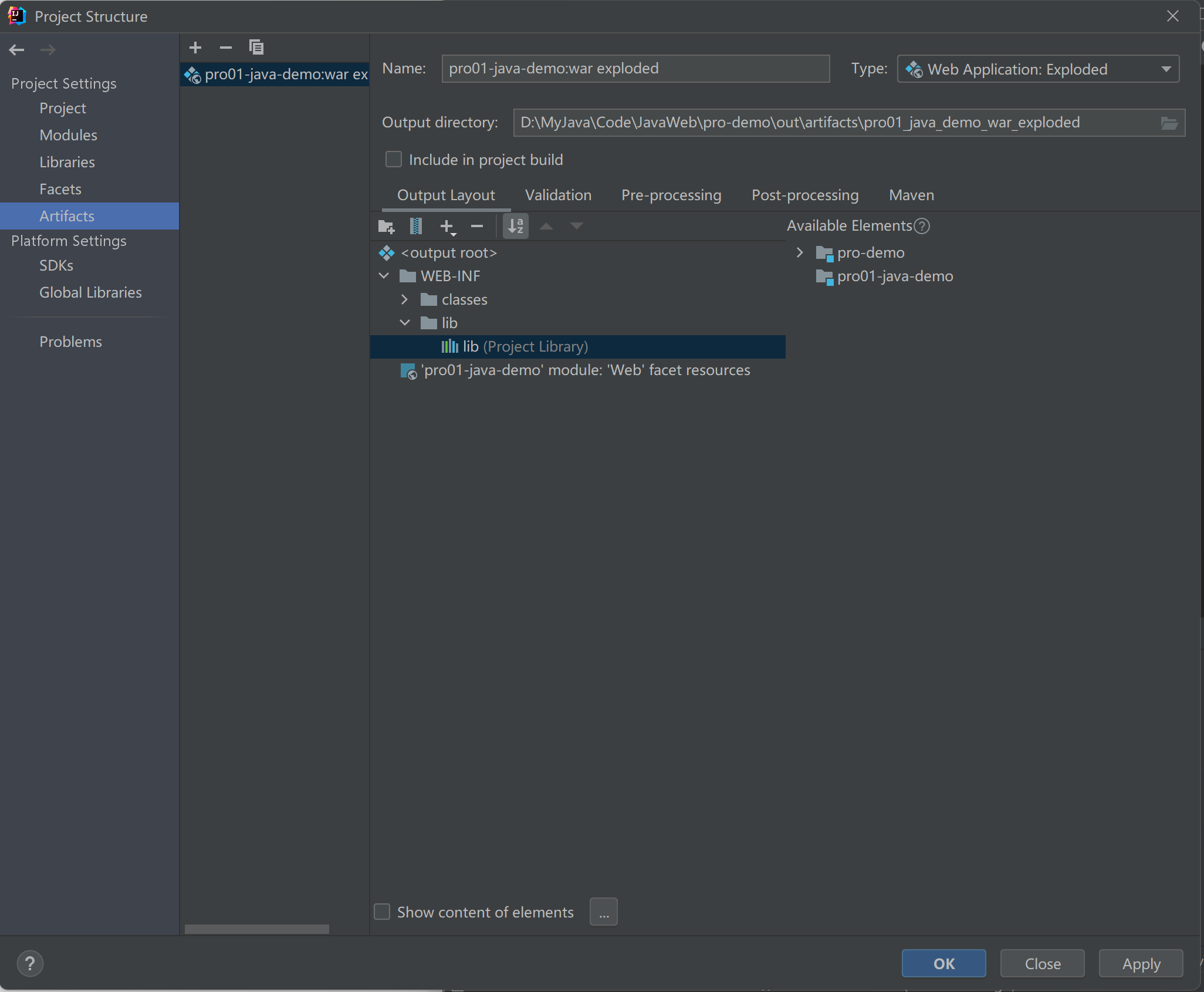The image size is (1204, 992).
Task: Create a directory in the output layout
Action: click(x=386, y=227)
